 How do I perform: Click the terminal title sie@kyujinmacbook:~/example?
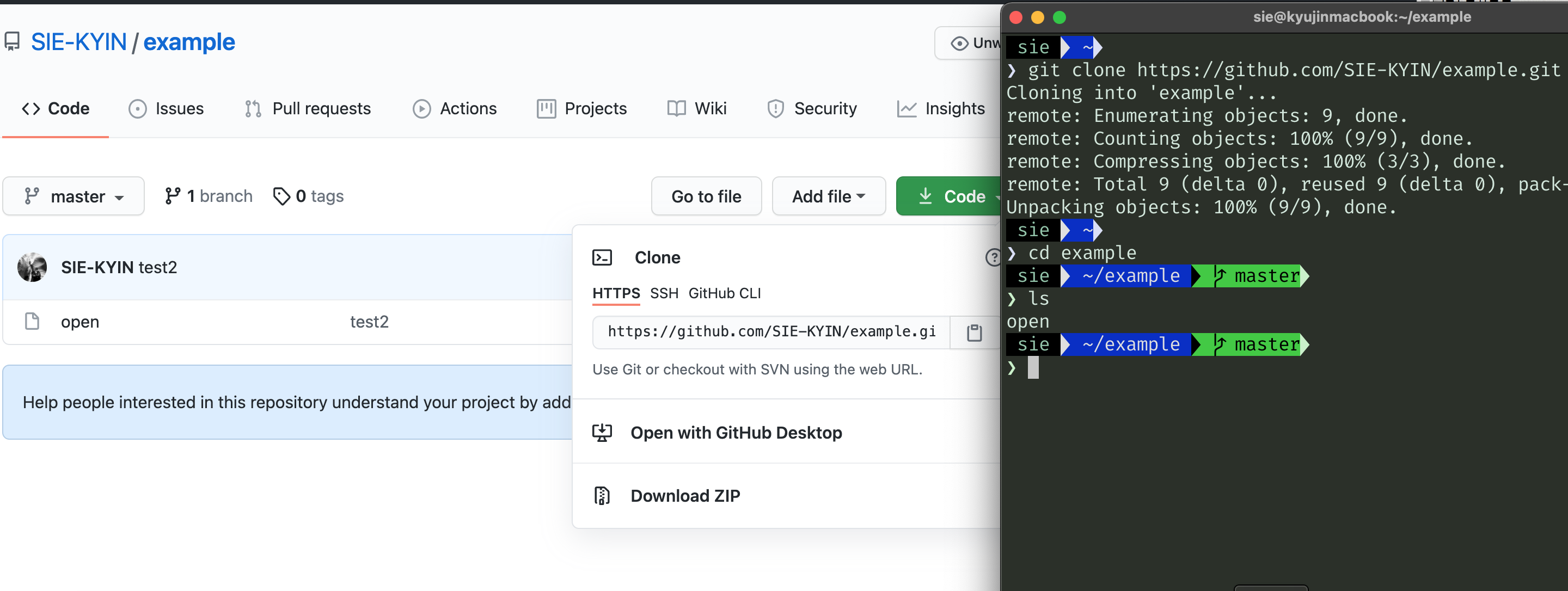[x=1362, y=17]
